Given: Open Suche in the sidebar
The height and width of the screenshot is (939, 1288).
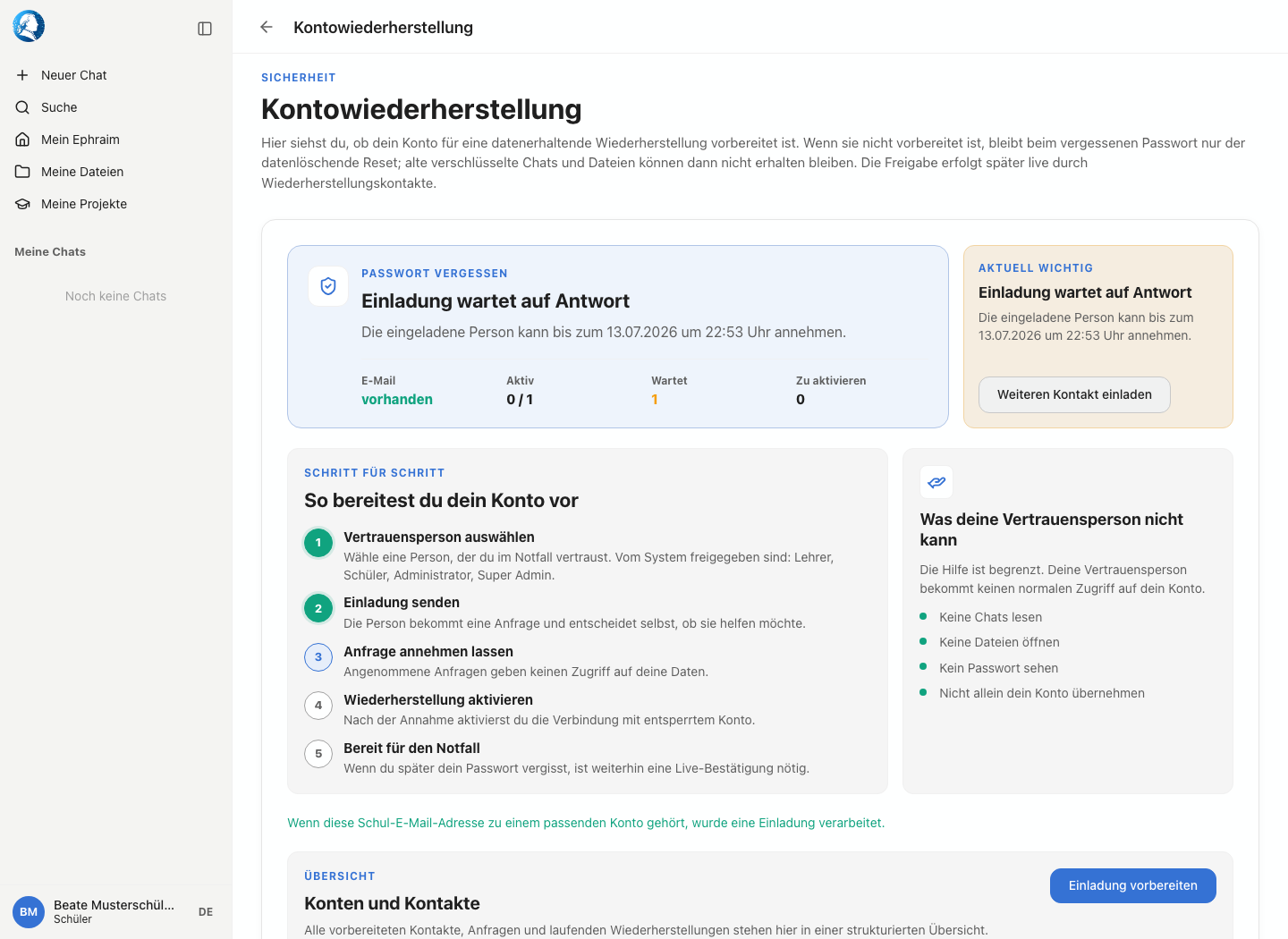Looking at the screenshot, I should point(116,107).
